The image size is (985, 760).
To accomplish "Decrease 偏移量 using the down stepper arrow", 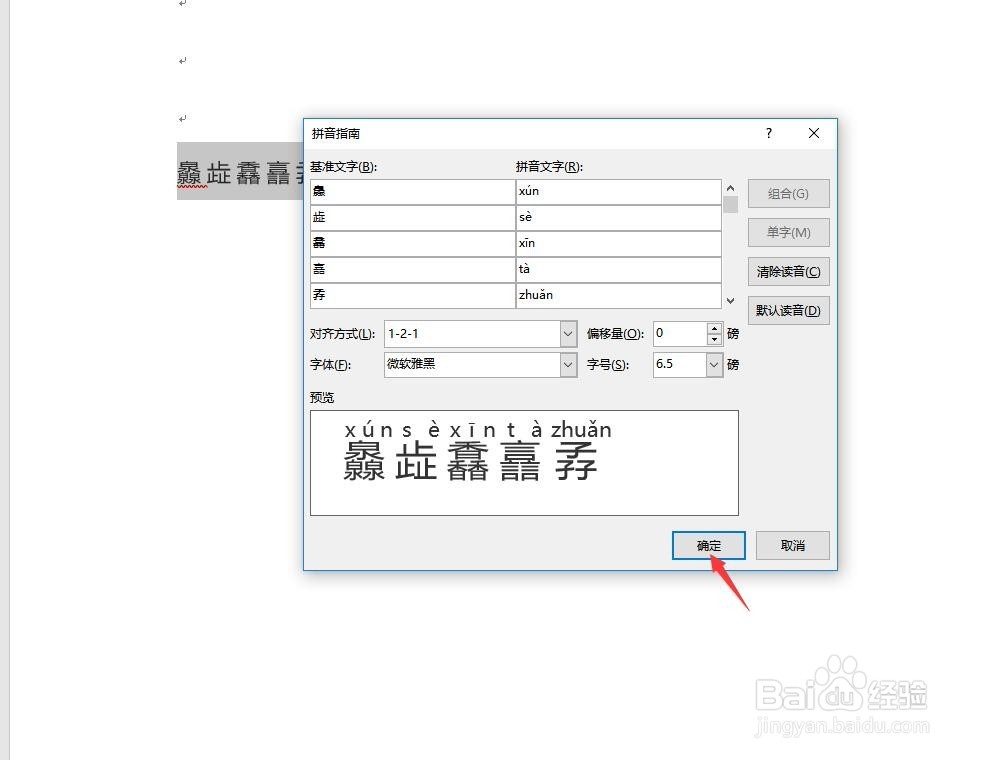I will (715, 339).
